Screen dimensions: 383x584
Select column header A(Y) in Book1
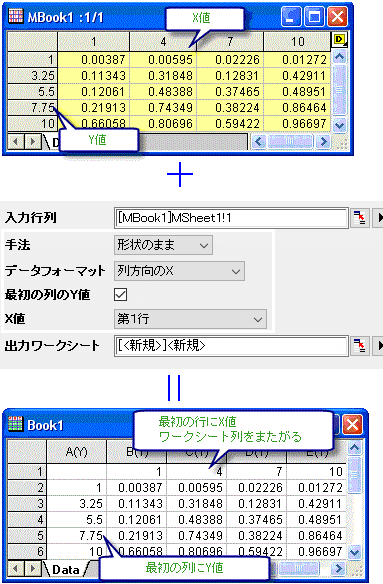point(76,452)
